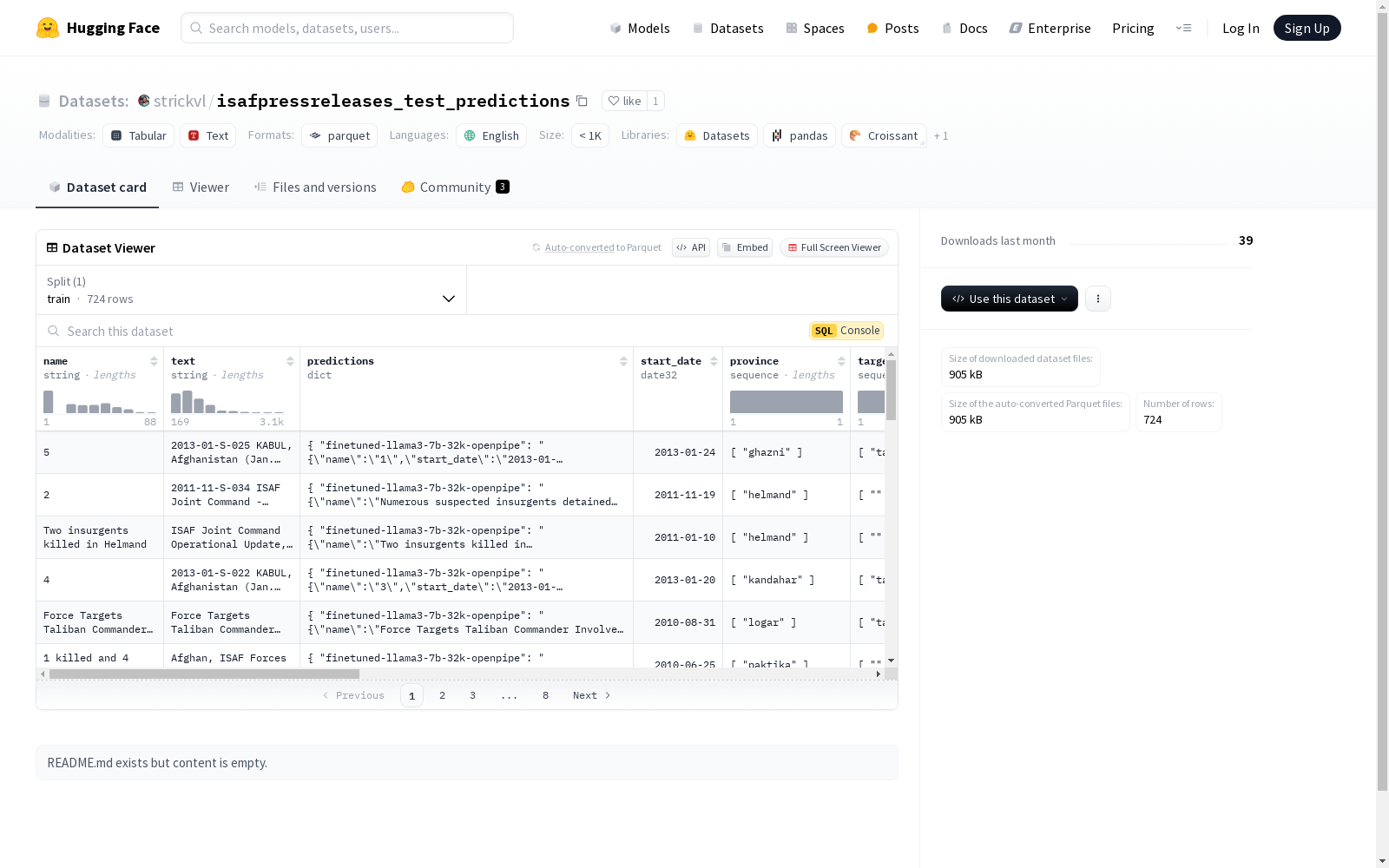Click the 2011-11-19 start_date cell
This screenshot has width=1389, height=868.
pos(678,495)
